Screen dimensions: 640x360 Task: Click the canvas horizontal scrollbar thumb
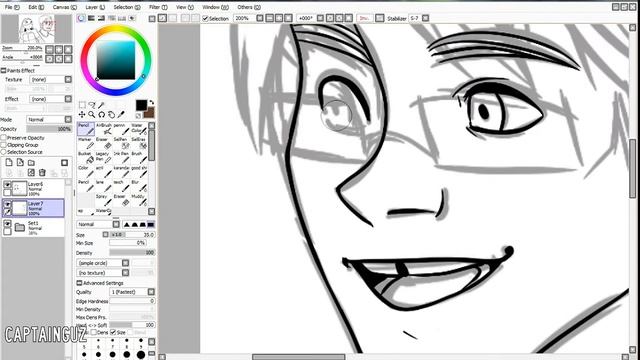click(298, 357)
